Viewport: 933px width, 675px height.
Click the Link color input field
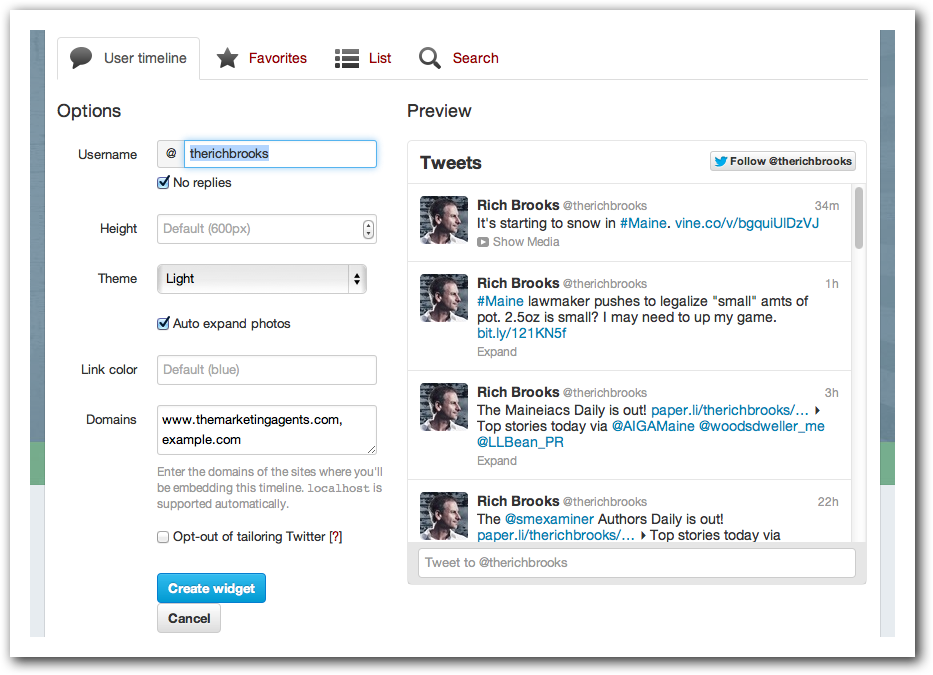tap(267, 370)
